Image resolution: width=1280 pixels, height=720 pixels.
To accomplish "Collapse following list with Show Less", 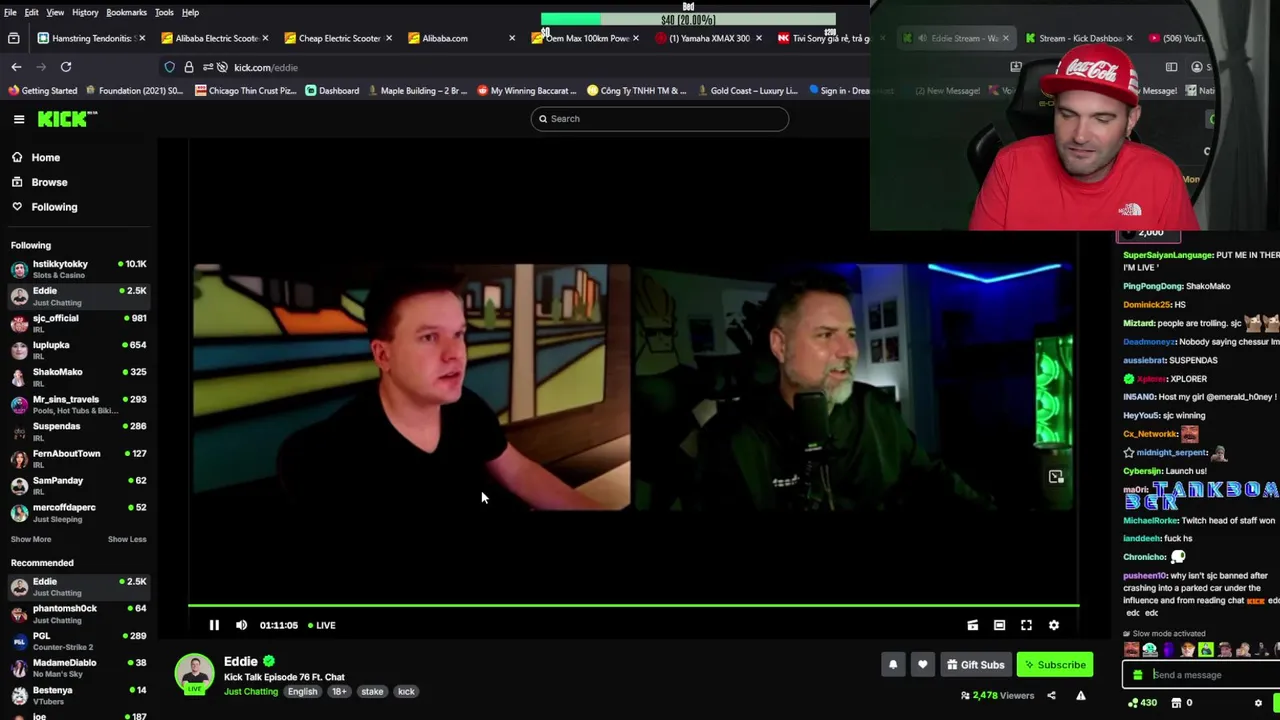I will 127,539.
